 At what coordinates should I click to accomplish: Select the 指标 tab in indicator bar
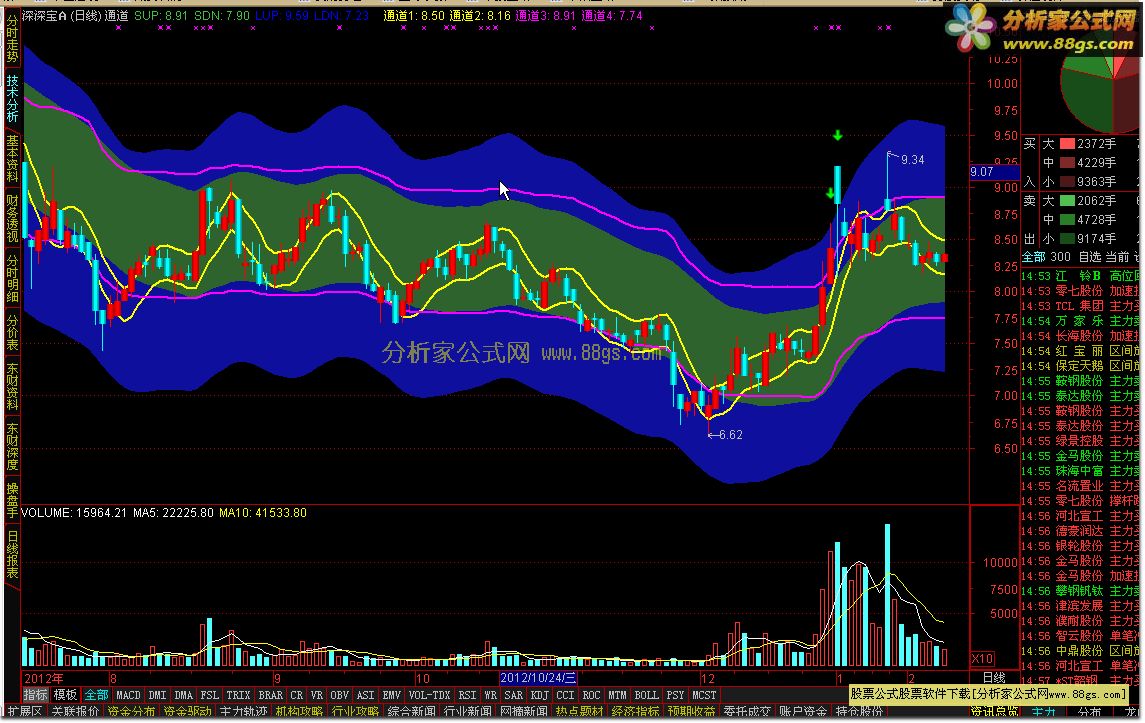[36, 695]
